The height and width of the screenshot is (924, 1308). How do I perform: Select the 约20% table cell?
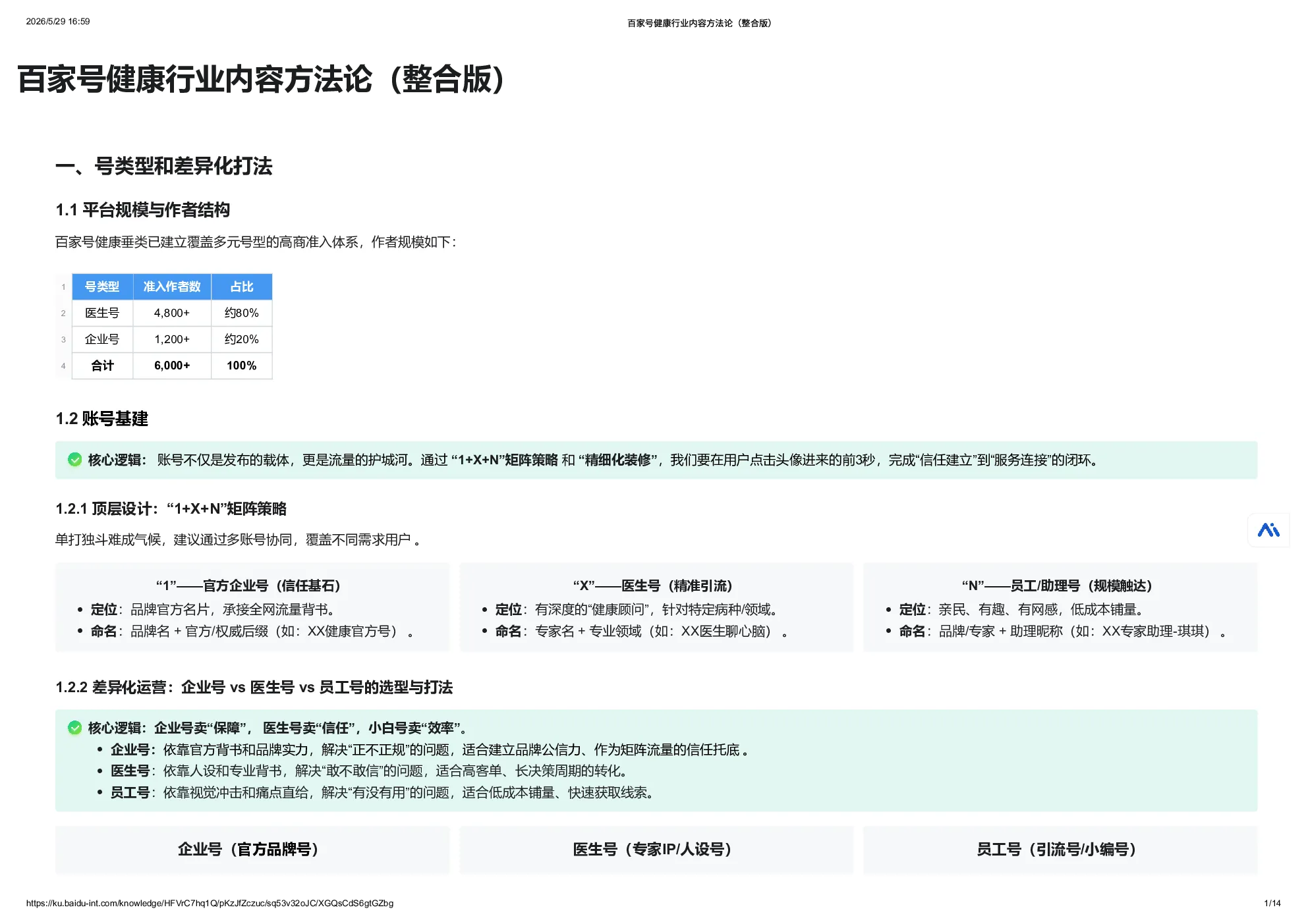242,339
